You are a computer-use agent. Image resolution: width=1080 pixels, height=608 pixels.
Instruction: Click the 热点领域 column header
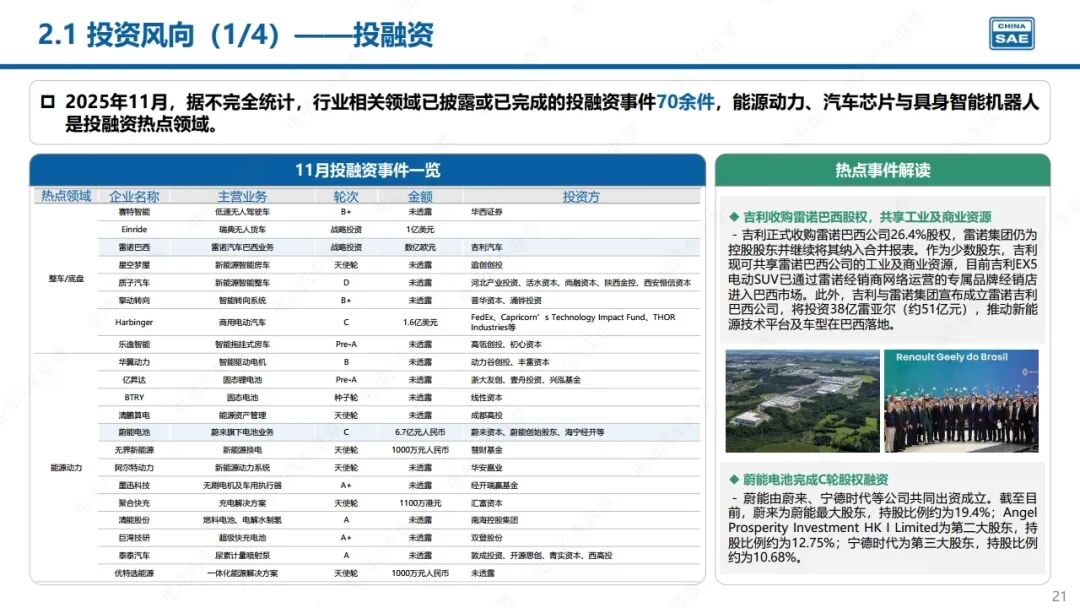click(x=66, y=196)
